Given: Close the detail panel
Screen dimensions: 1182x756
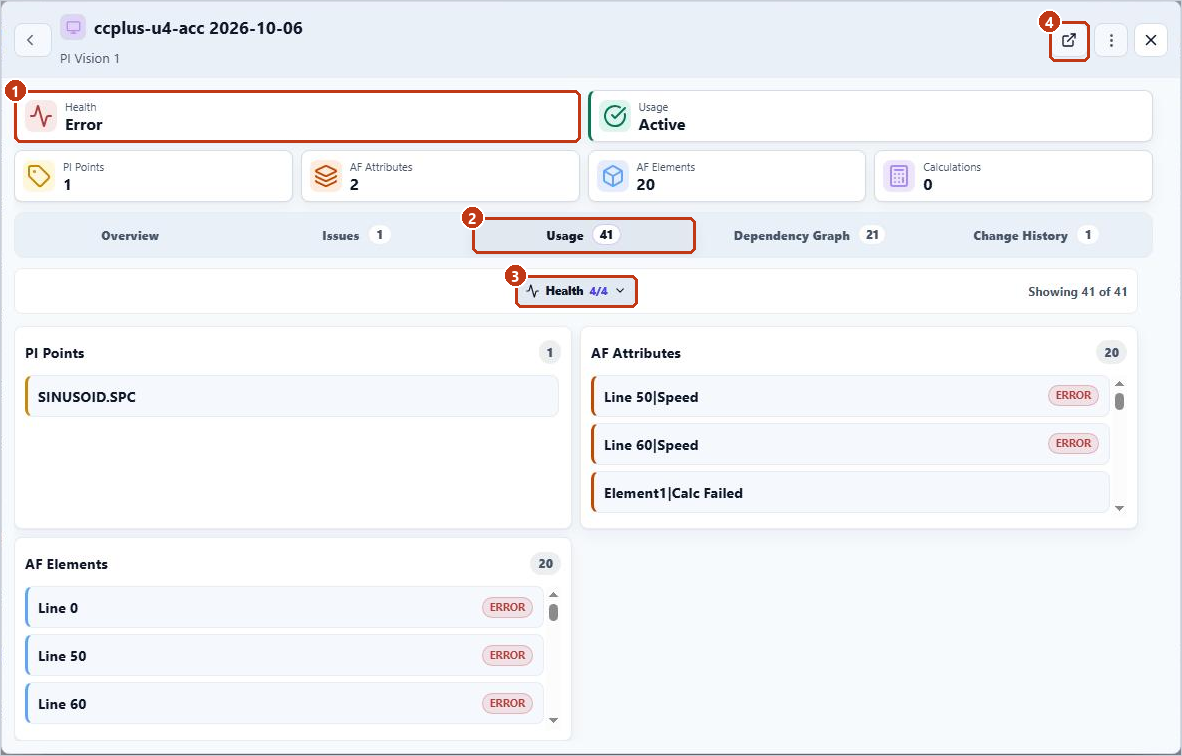Looking at the screenshot, I should [x=1150, y=41].
